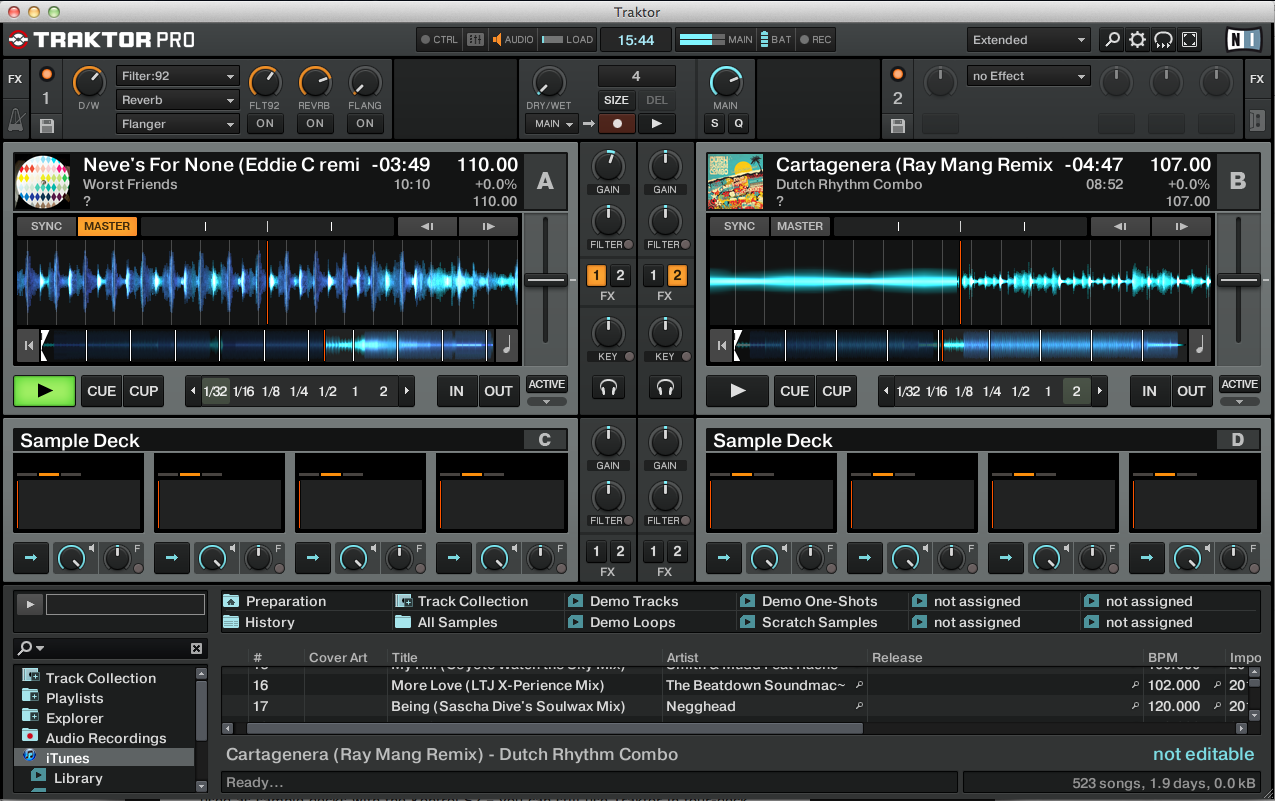
Task: Open the Extended layout dropdown
Action: coord(1029,40)
